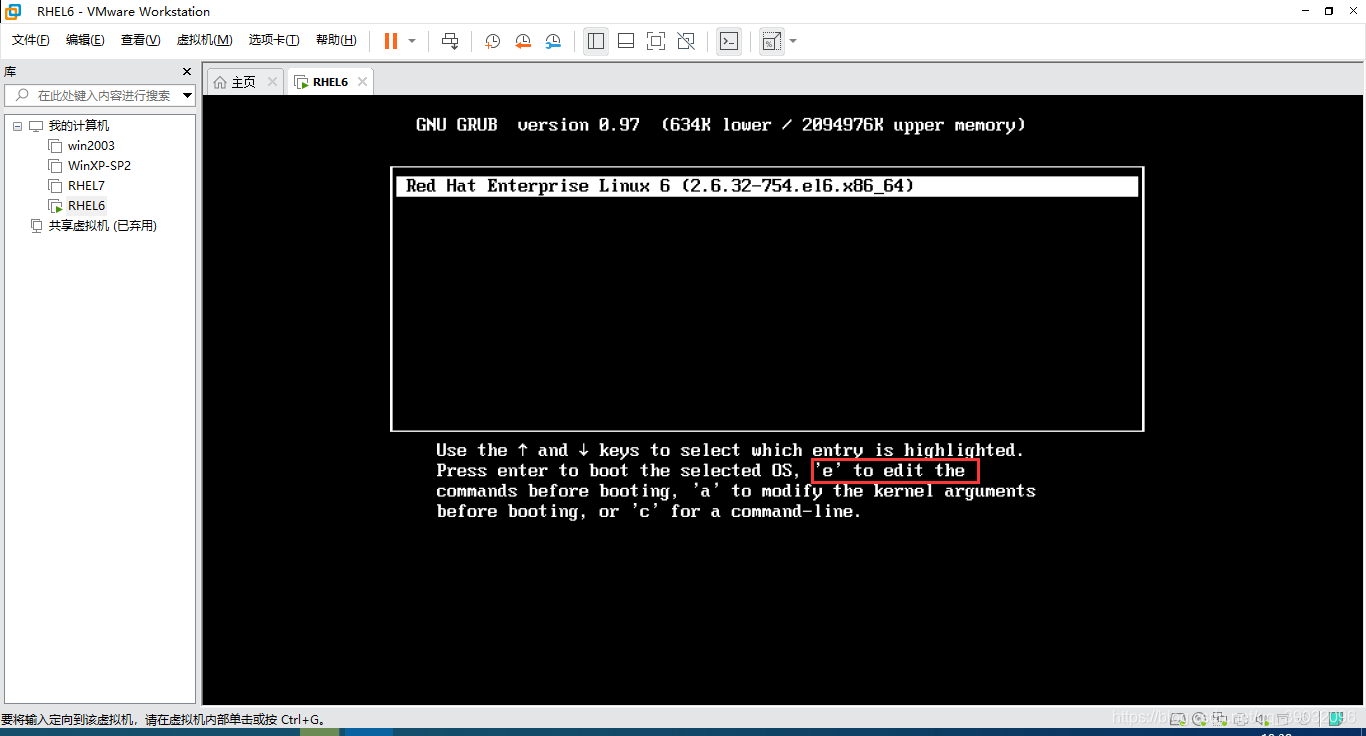The width and height of the screenshot is (1366, 736).
Task: Open the stretch display options dropdown
Action: tap(793, 41)
